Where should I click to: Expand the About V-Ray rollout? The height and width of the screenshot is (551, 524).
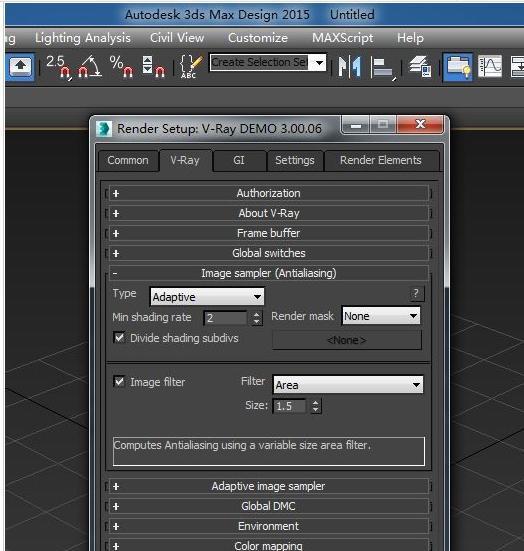(269, 213)
